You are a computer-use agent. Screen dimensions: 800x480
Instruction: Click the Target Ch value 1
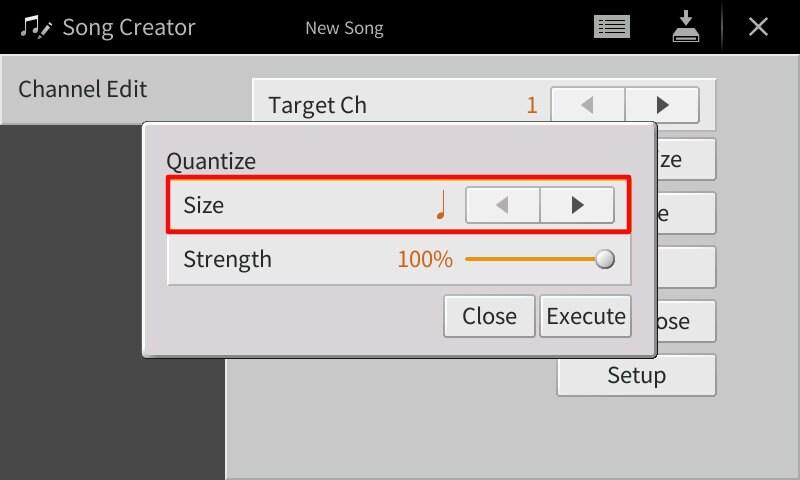click(x=532, y=105)
